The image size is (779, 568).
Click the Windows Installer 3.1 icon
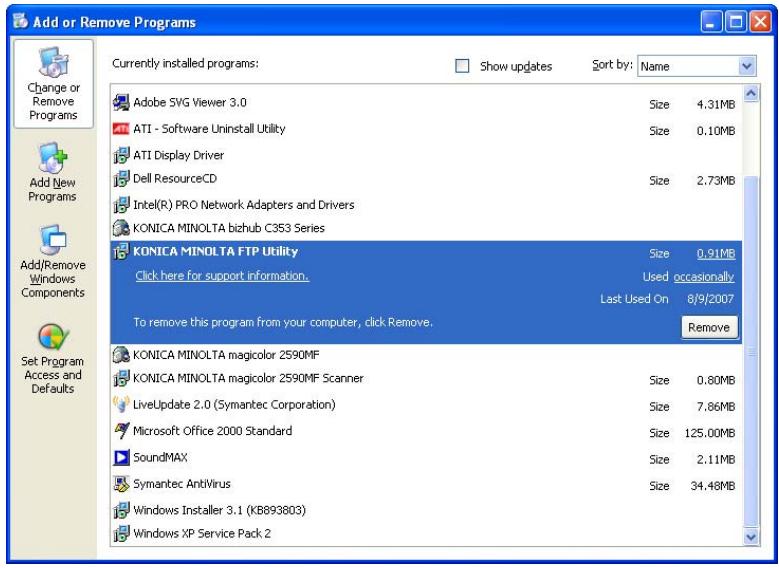tap(121, 510)
